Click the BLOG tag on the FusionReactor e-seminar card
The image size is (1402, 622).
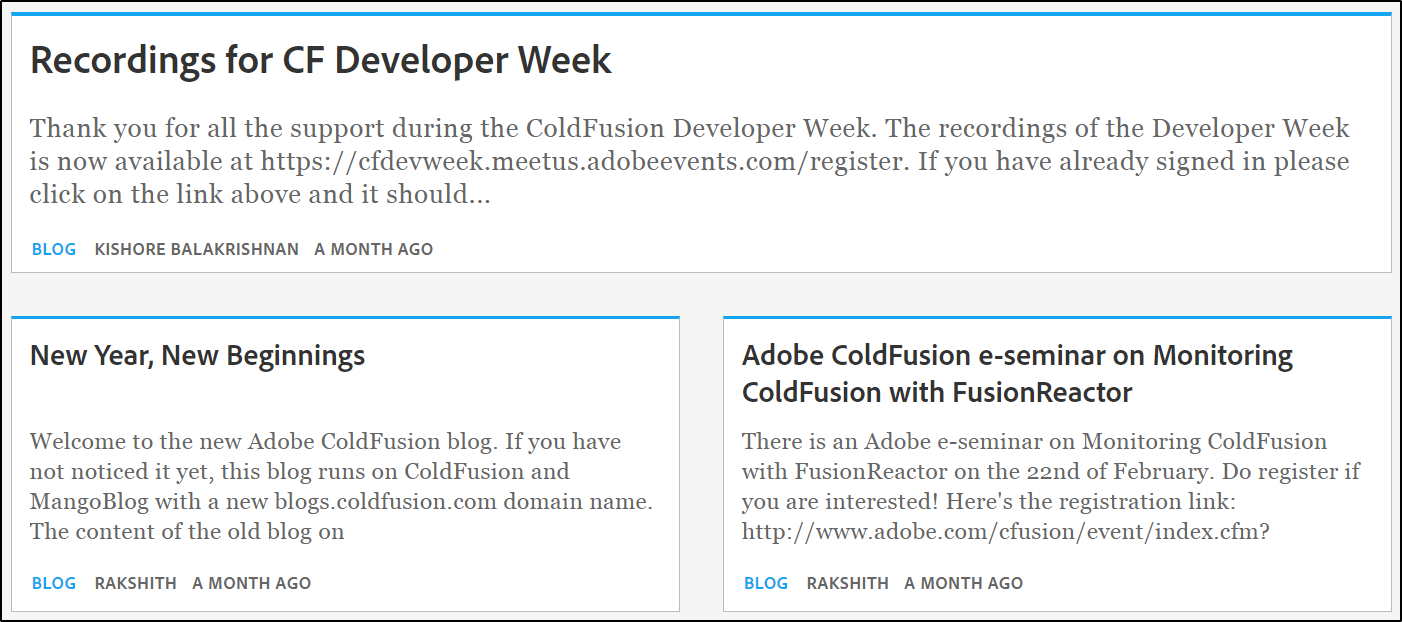point(766,583)
